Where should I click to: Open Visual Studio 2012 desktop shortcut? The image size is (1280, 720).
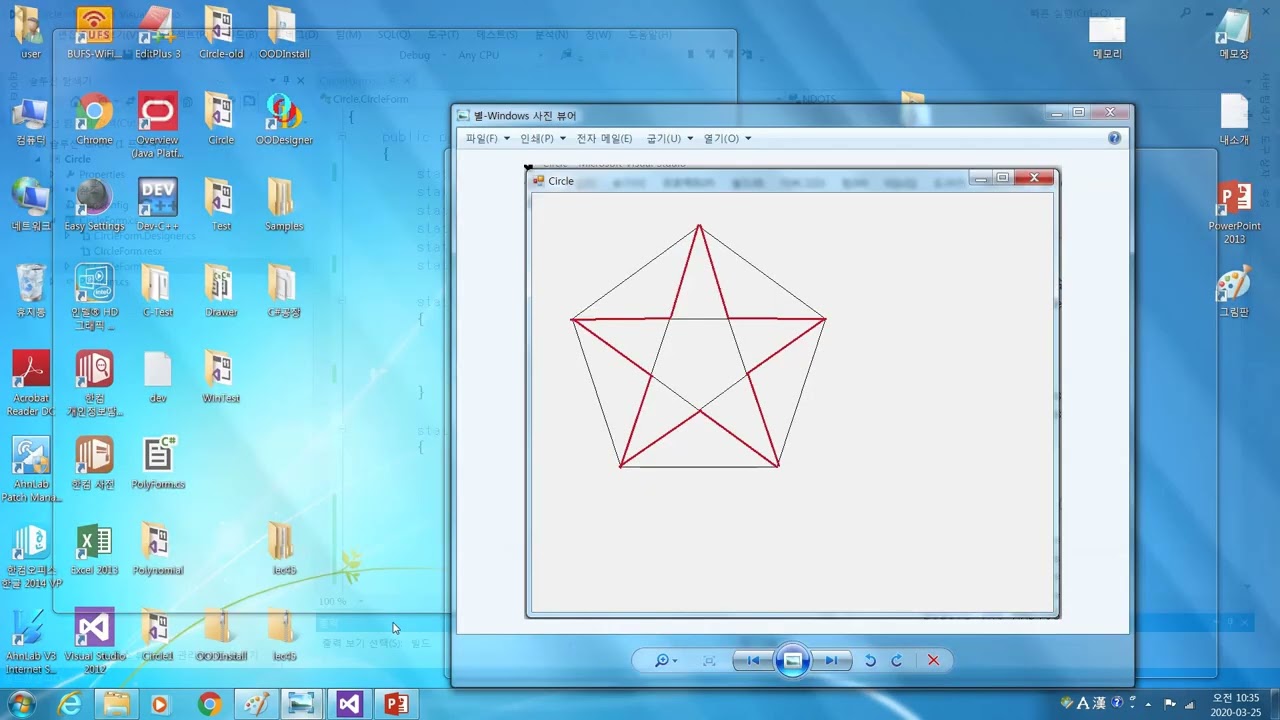point(94,642)
